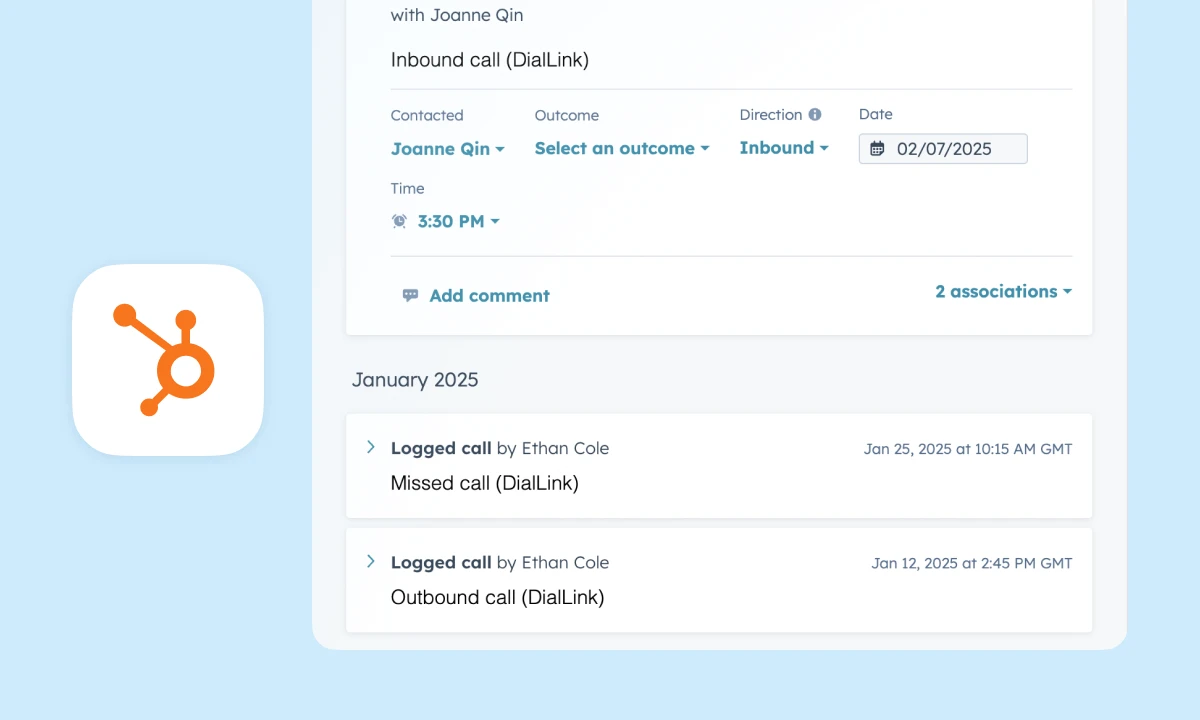Click the calendar icon in Date field
The height and width of the screenshot is (720, 1200).
point(877,149)
